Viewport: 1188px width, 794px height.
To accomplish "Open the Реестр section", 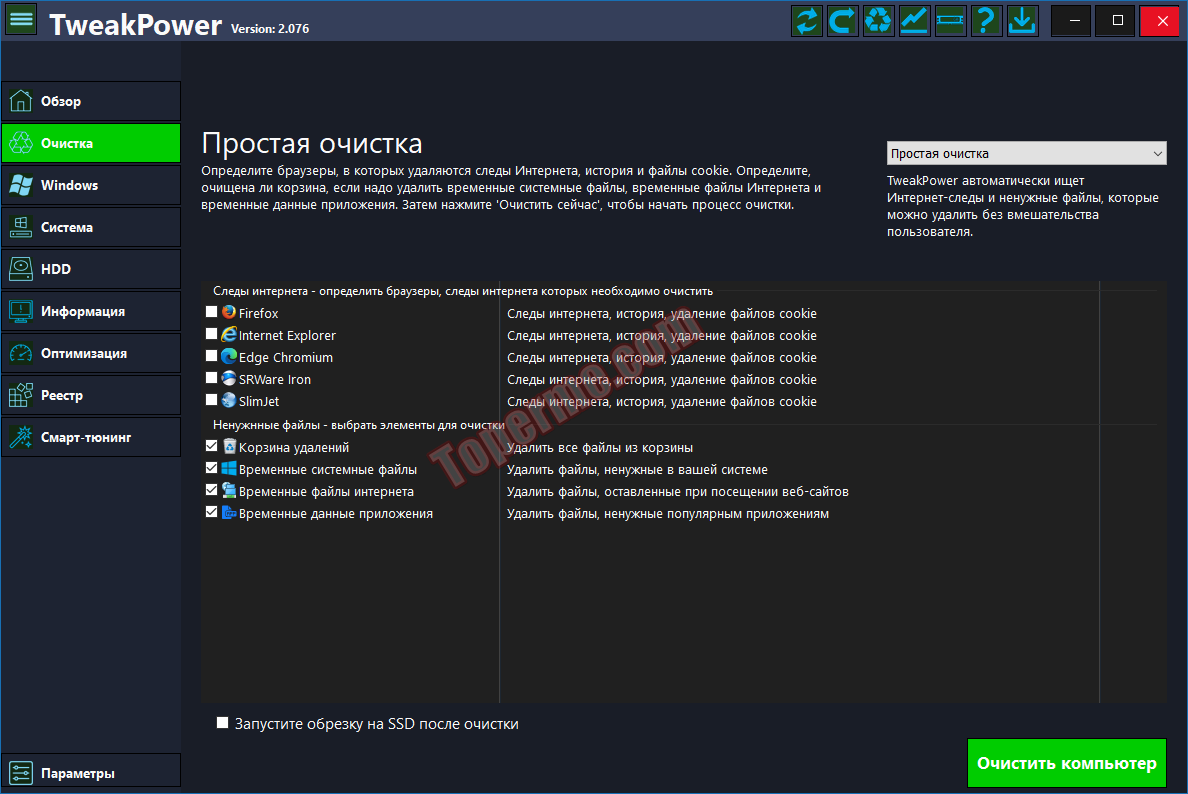I will click(x=91, y=395).
